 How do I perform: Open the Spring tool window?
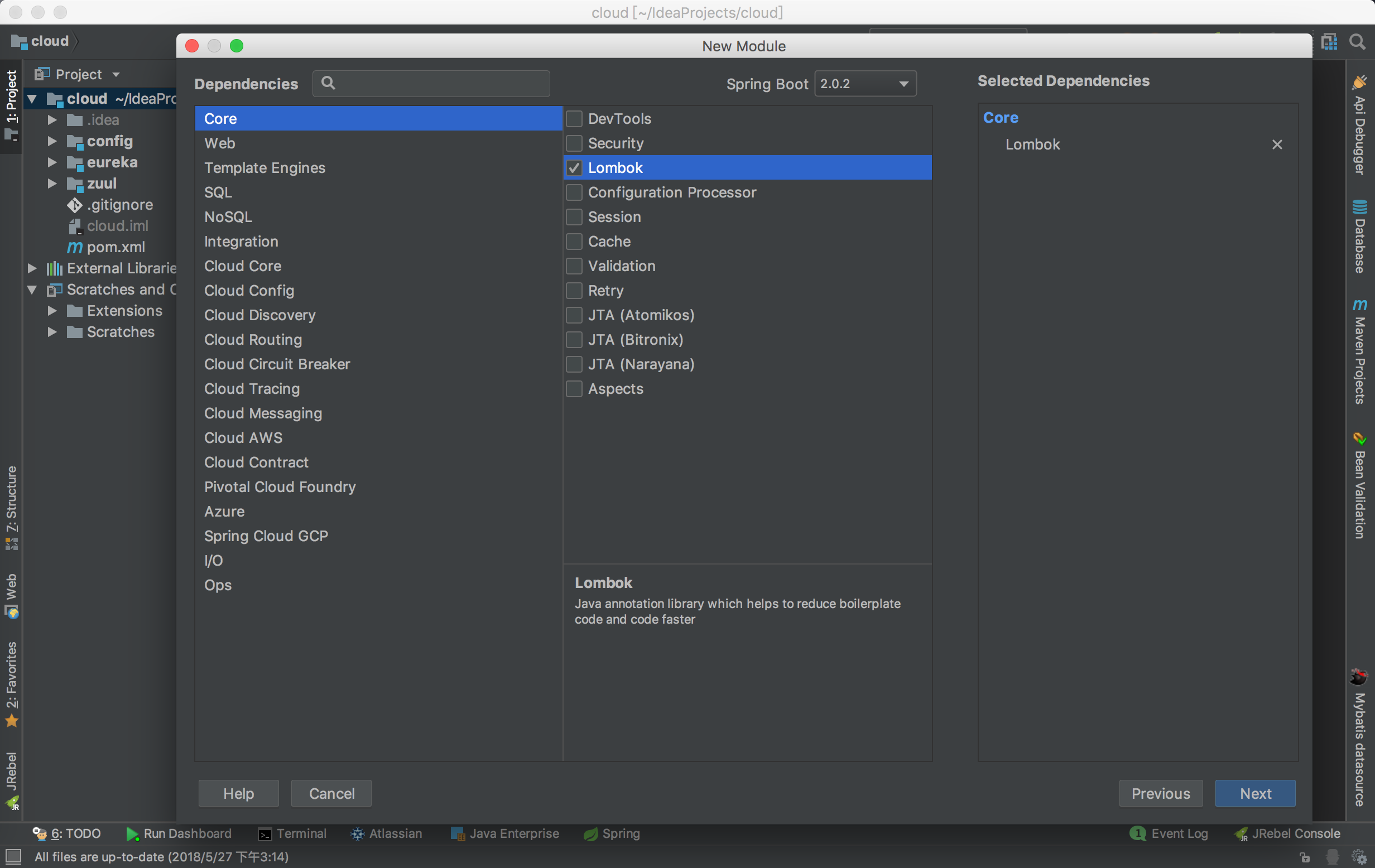point(612,833)
